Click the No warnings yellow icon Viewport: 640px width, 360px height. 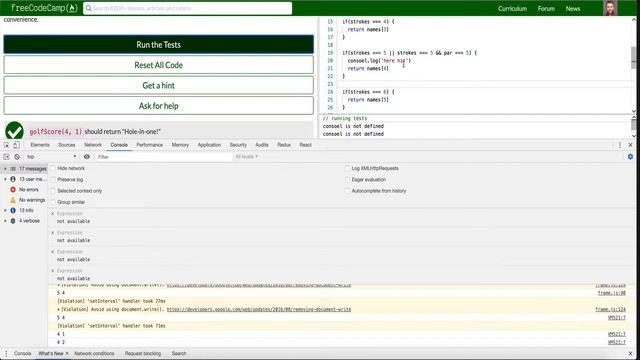(13, 200)
